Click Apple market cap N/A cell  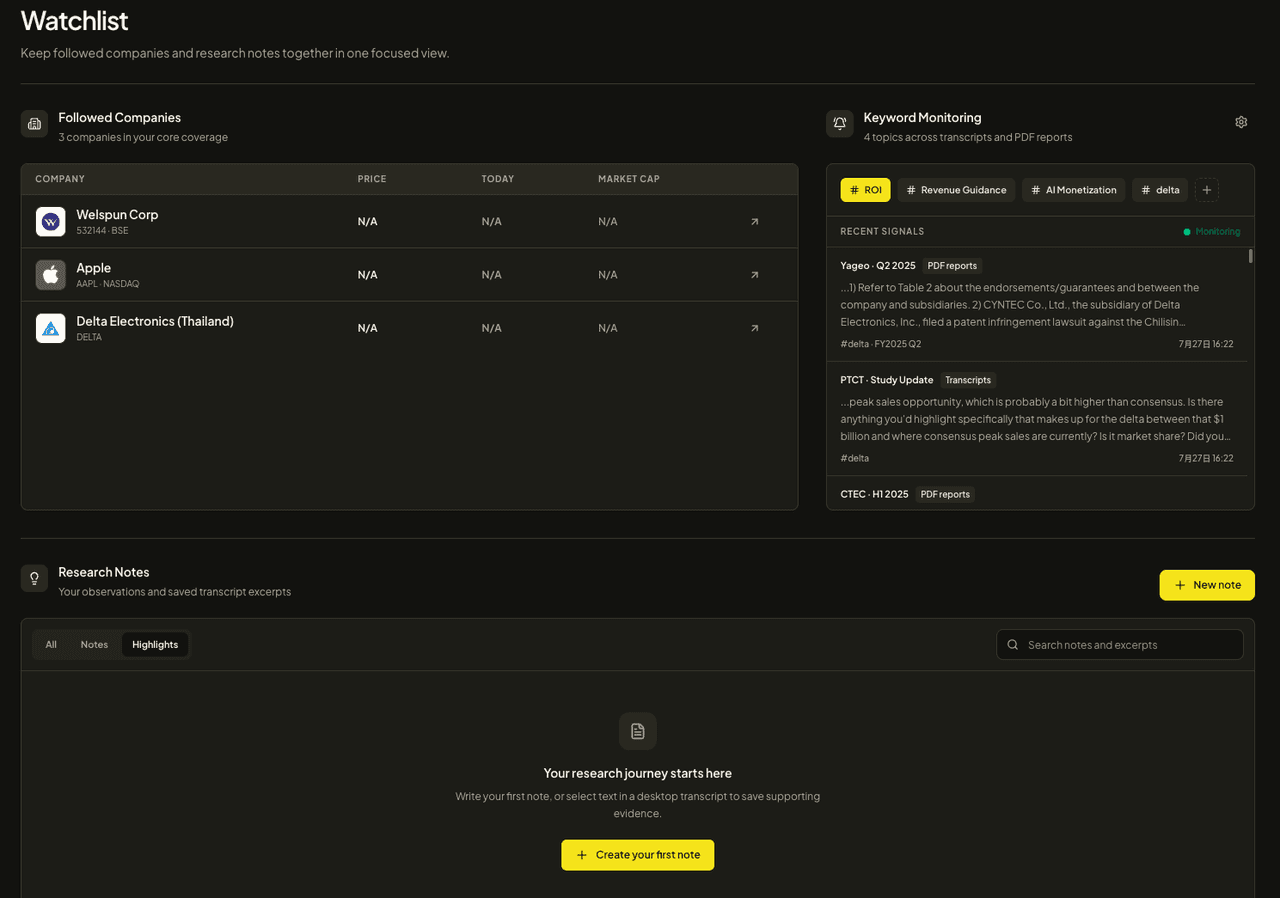click(x=608, y=275)
